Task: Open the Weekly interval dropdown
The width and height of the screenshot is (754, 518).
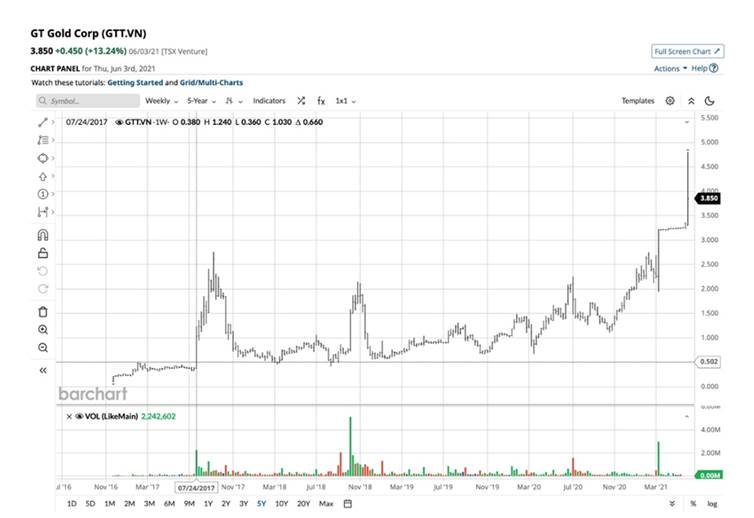Action: (161, 101)
